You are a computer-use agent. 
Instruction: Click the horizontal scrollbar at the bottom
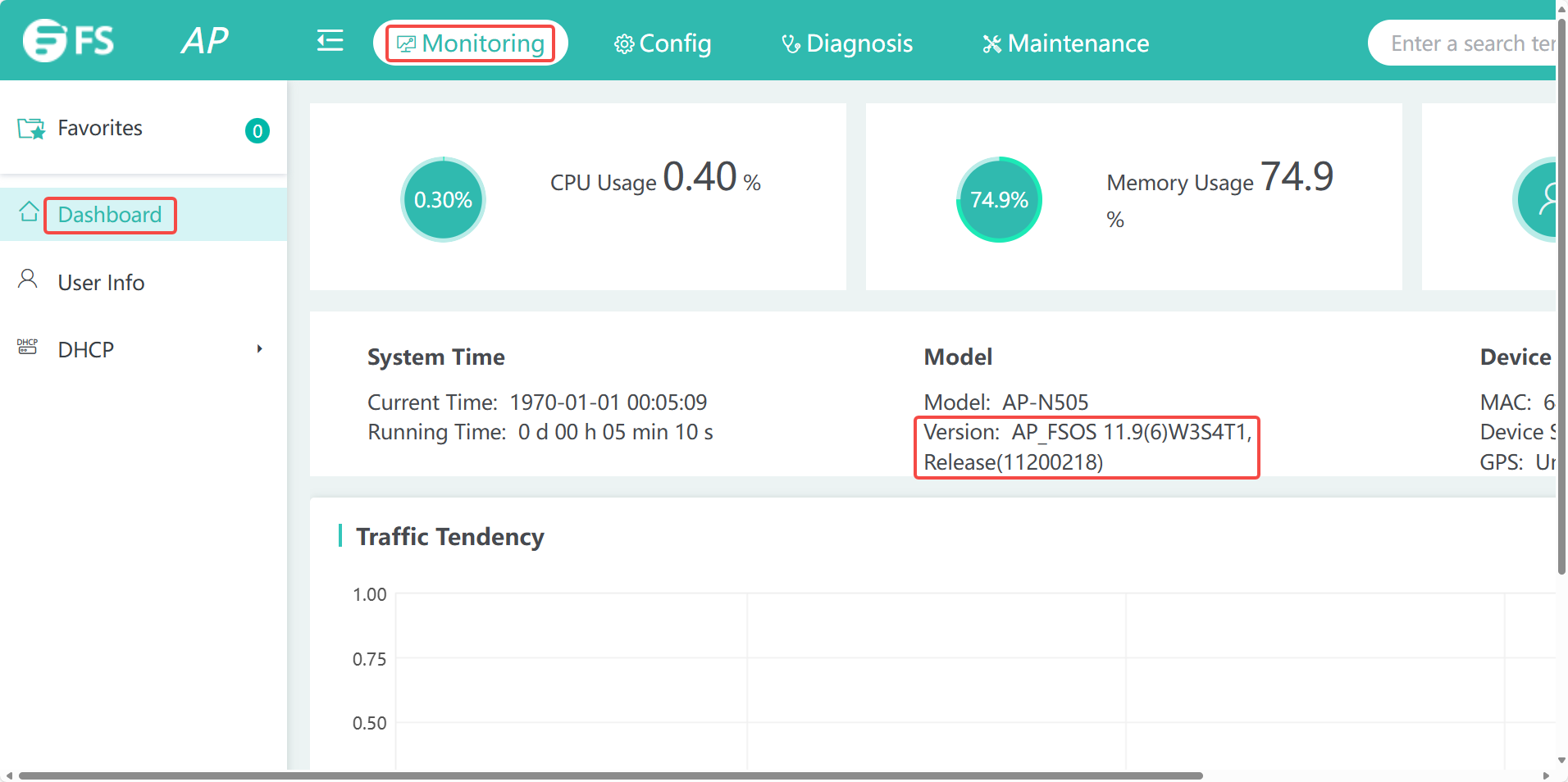tap(610, 775)
